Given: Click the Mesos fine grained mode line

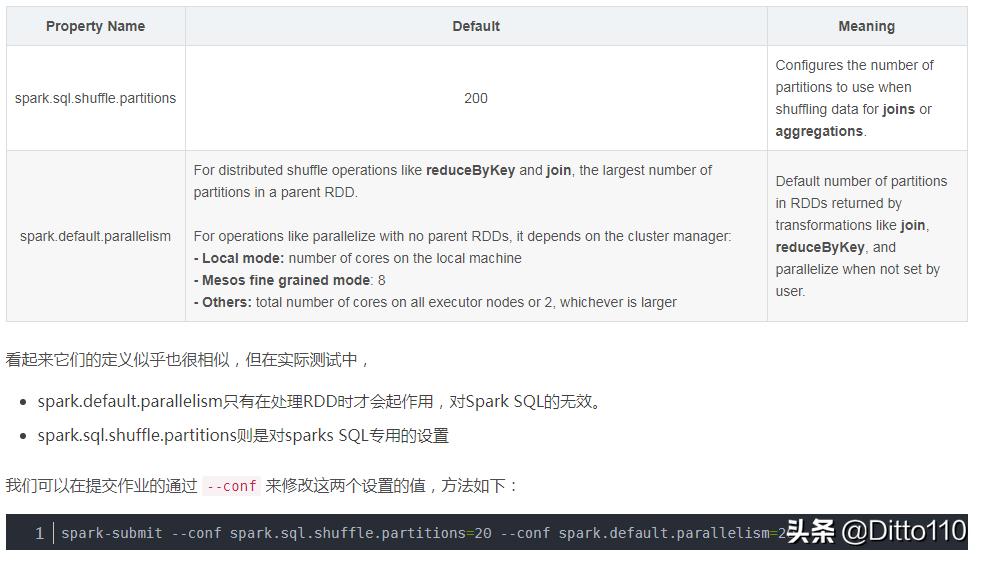Looking at the screenshot, I should click(x=290, y=280).
